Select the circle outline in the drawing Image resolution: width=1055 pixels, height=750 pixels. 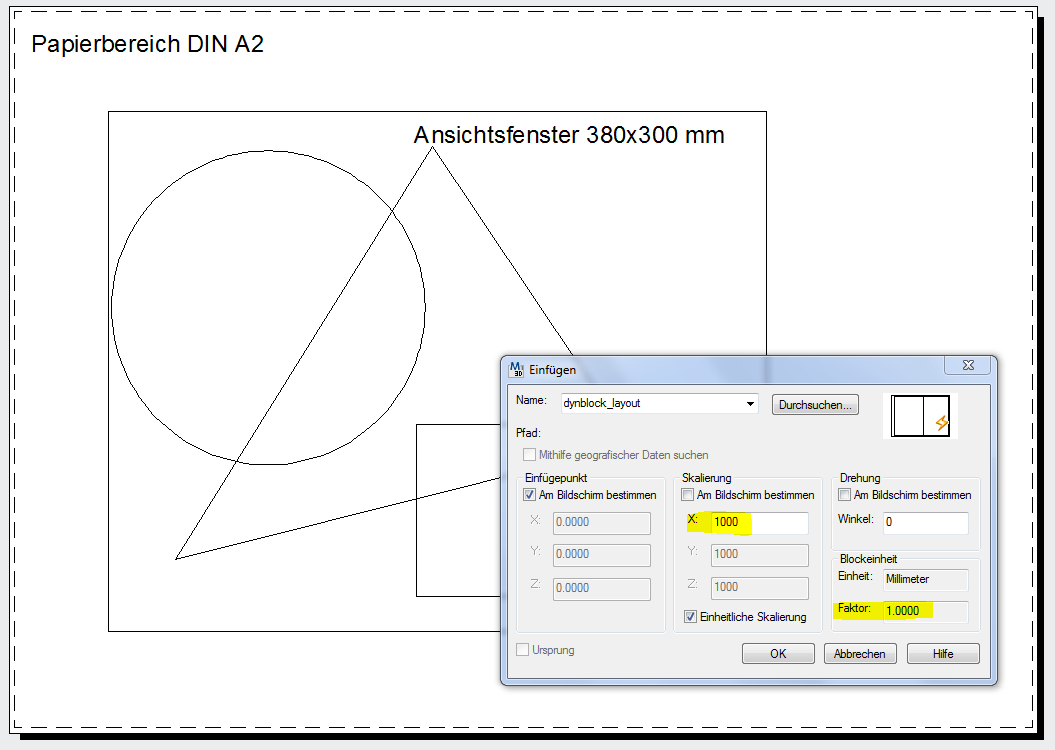coord(112,308)
